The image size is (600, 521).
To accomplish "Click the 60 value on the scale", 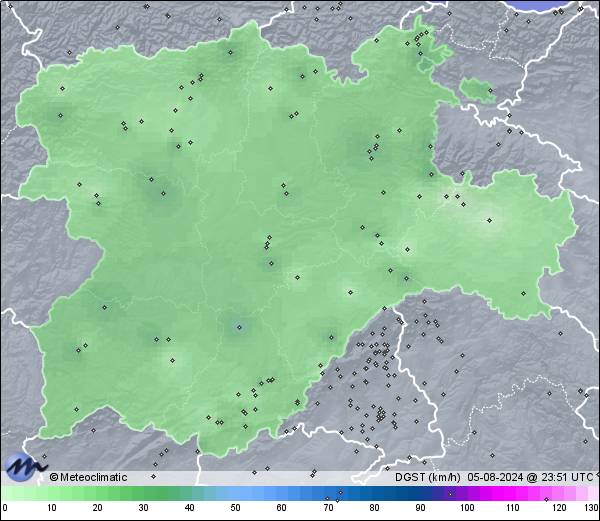I will click(282, 508).
